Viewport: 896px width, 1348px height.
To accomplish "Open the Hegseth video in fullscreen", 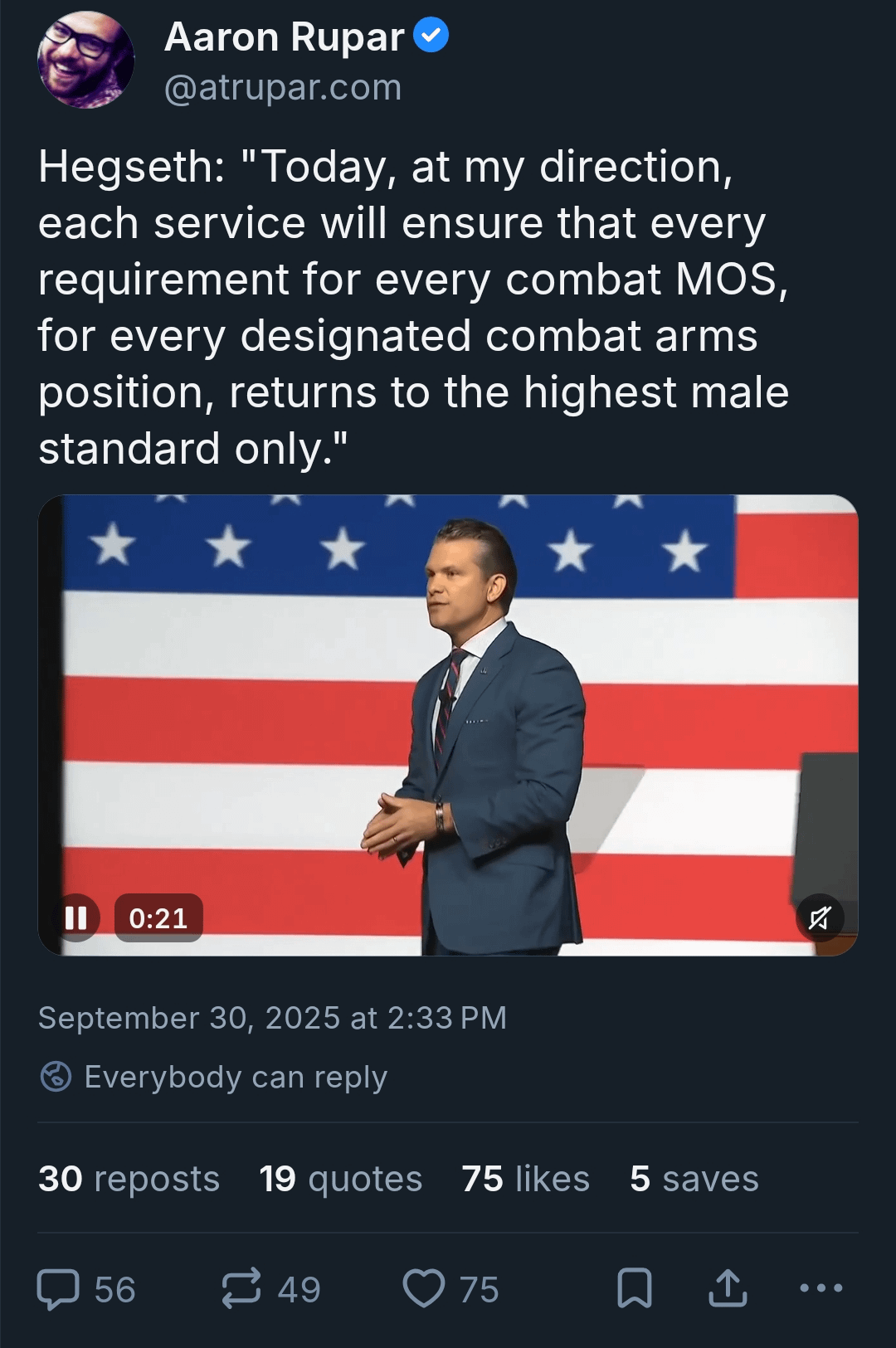I will click(448, 725).
